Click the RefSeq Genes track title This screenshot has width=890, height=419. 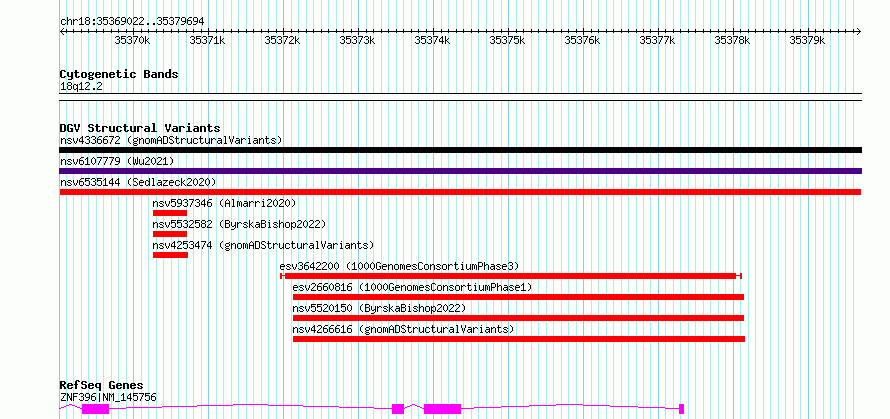point(101,386)
